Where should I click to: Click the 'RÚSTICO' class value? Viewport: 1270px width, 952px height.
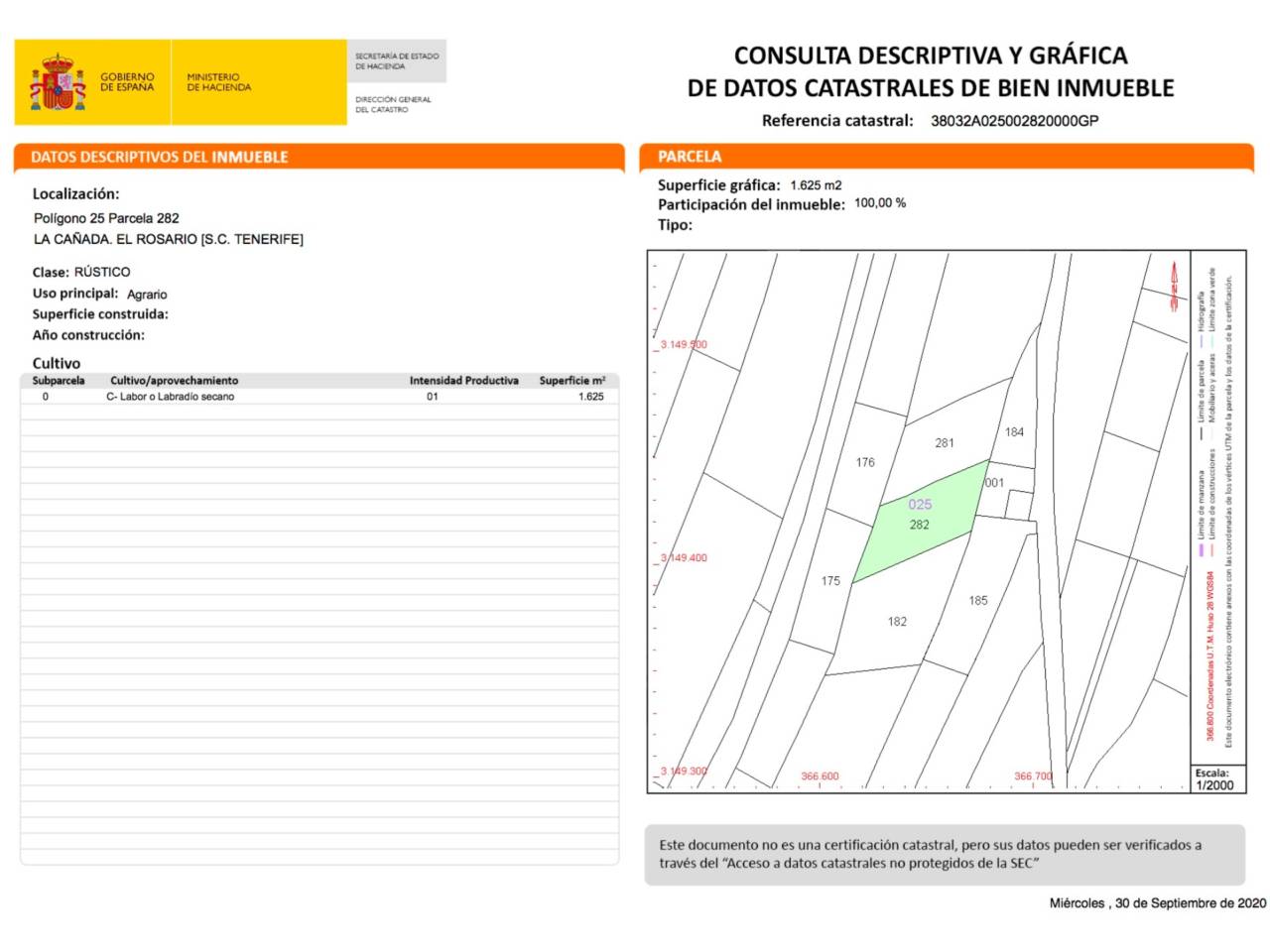pyautogui.click(x=102, y=272)
